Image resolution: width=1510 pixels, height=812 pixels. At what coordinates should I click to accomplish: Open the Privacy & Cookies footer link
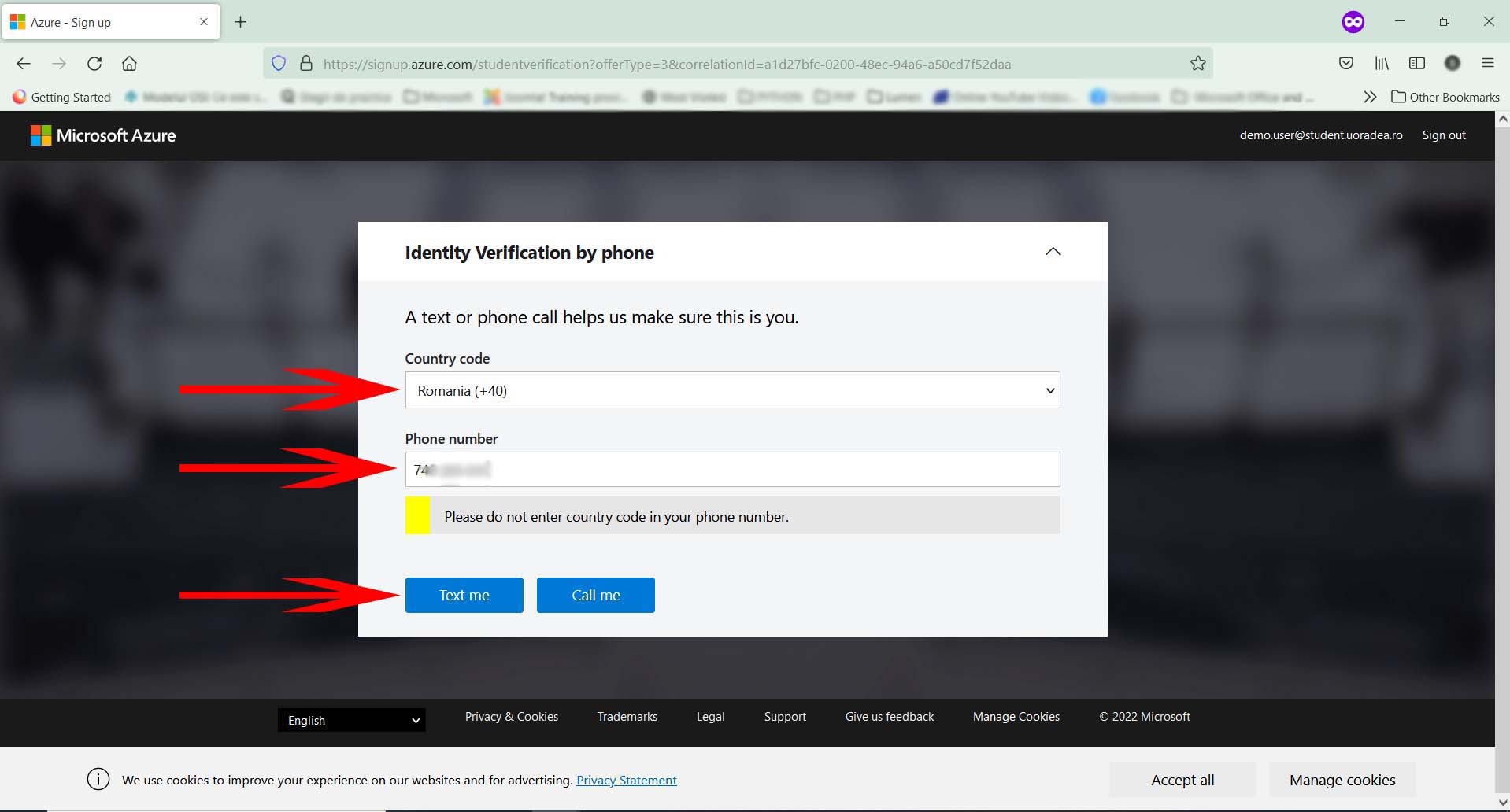coord(511,717)
